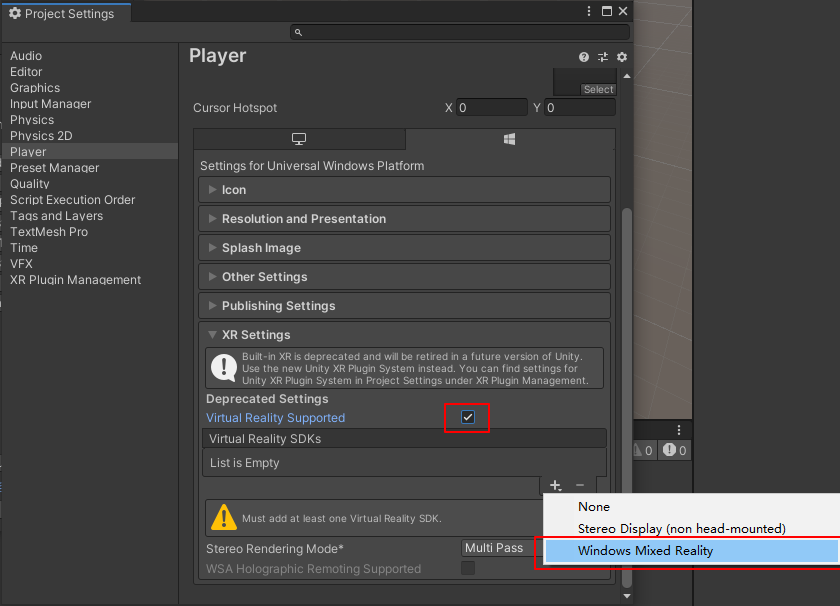Click the search magnifier in the search bar
This screenshot has width=840, height=606.
tap(297, 32)
